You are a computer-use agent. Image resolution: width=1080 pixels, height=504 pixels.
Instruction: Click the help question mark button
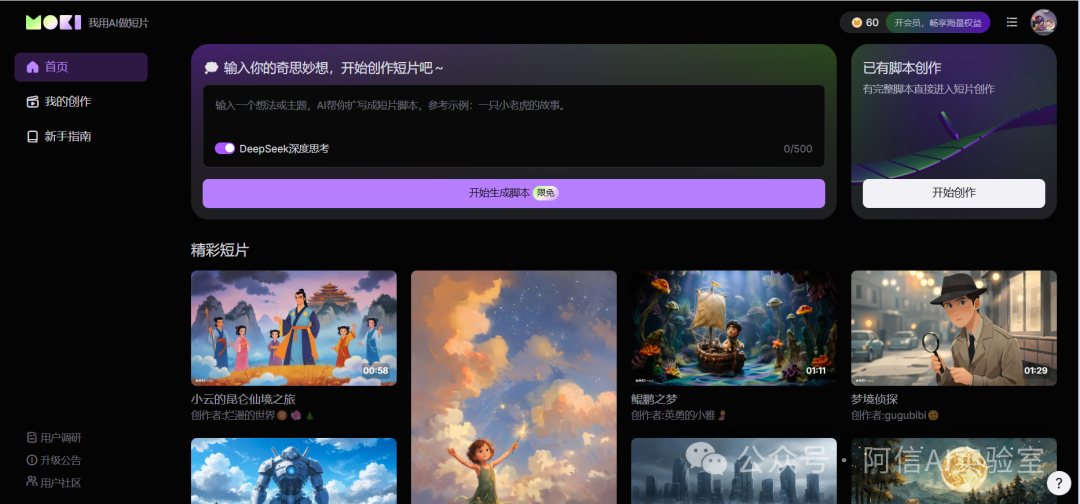tap(1059, 483)
